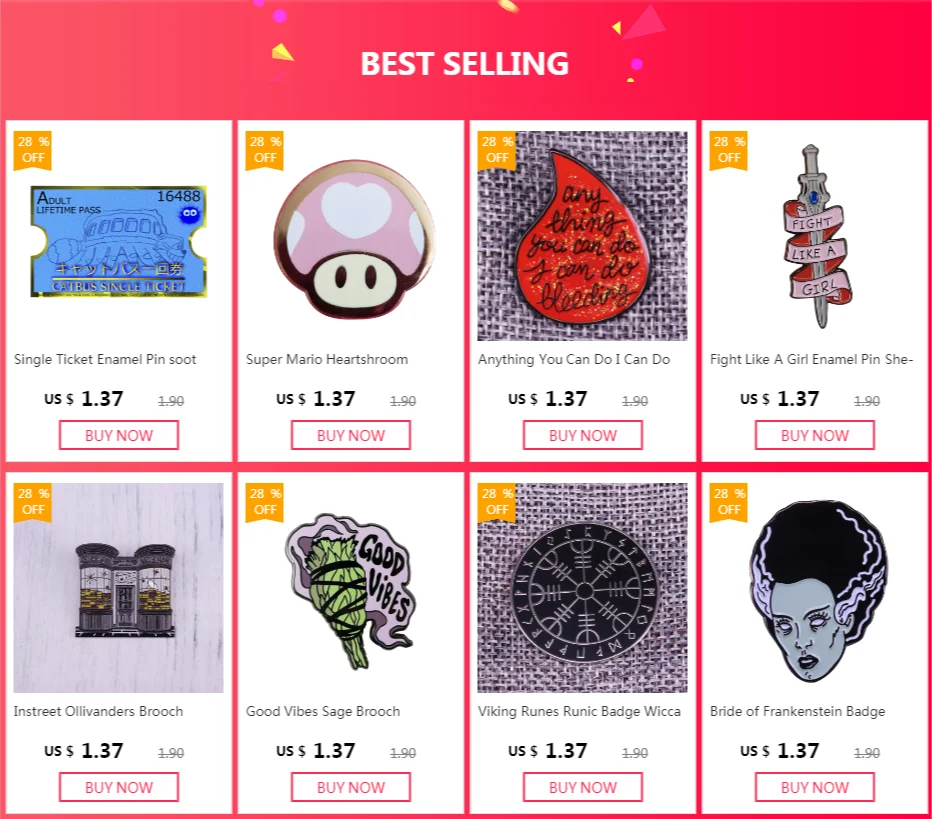The width and height of the screenshot is (932, 819).
Task: Buy the Super Mario Heartshroom pin now
Action: 351,435
